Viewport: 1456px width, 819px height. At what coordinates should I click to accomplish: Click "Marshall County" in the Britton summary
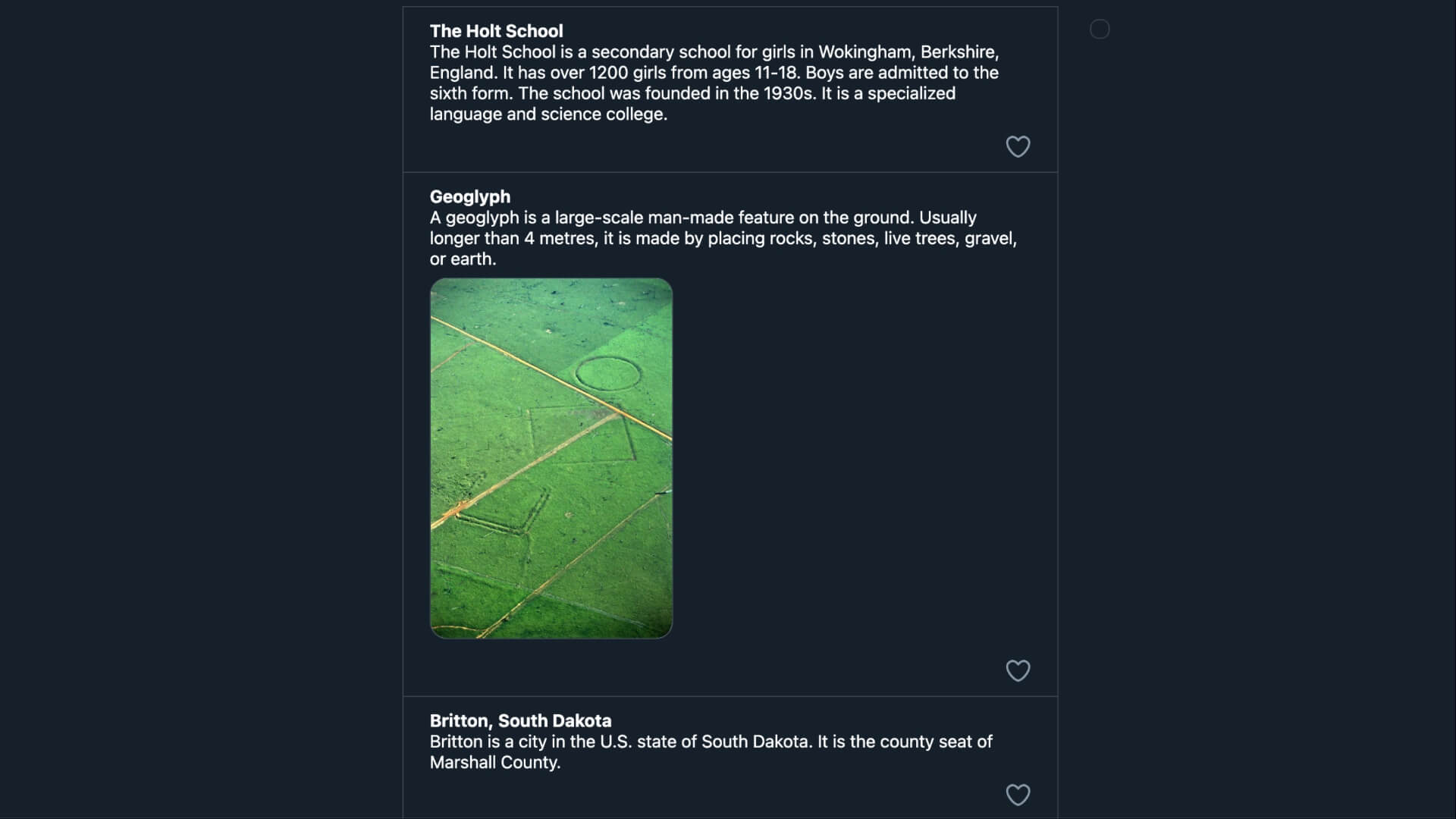pyautogui.click(x=494, y=762)
